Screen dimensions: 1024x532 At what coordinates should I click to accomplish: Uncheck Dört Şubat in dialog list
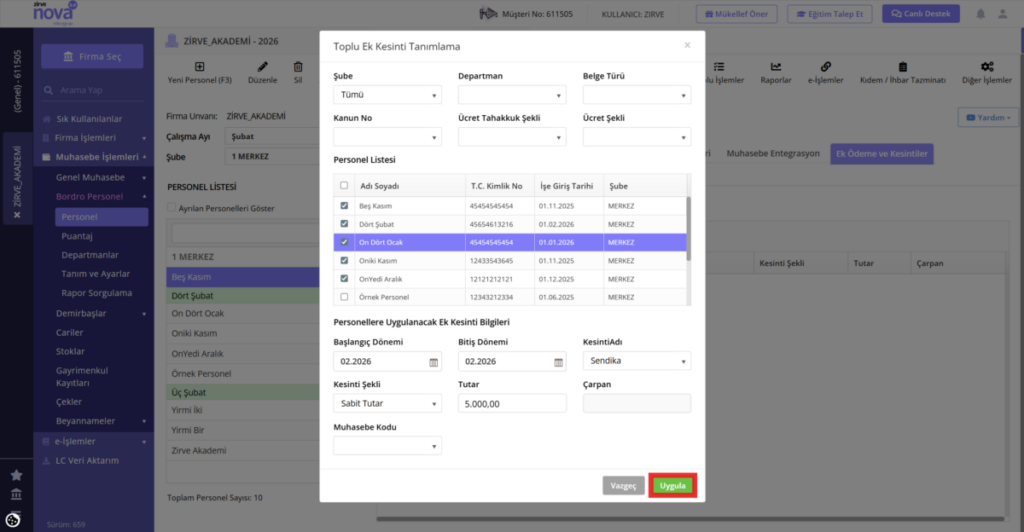(344, 224)
